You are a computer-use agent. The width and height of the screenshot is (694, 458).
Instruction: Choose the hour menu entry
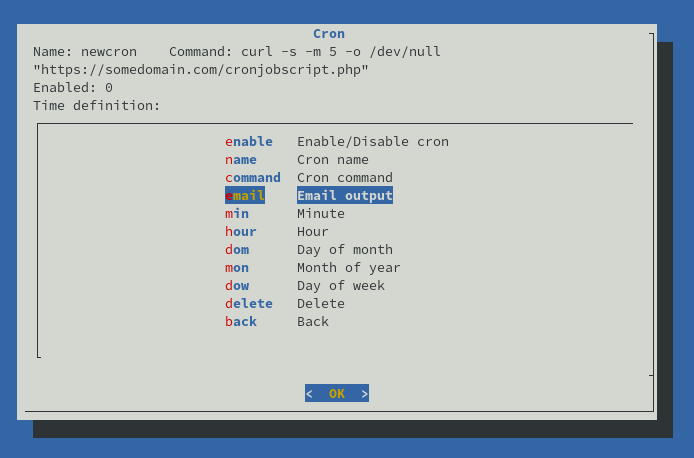[241, 232]
